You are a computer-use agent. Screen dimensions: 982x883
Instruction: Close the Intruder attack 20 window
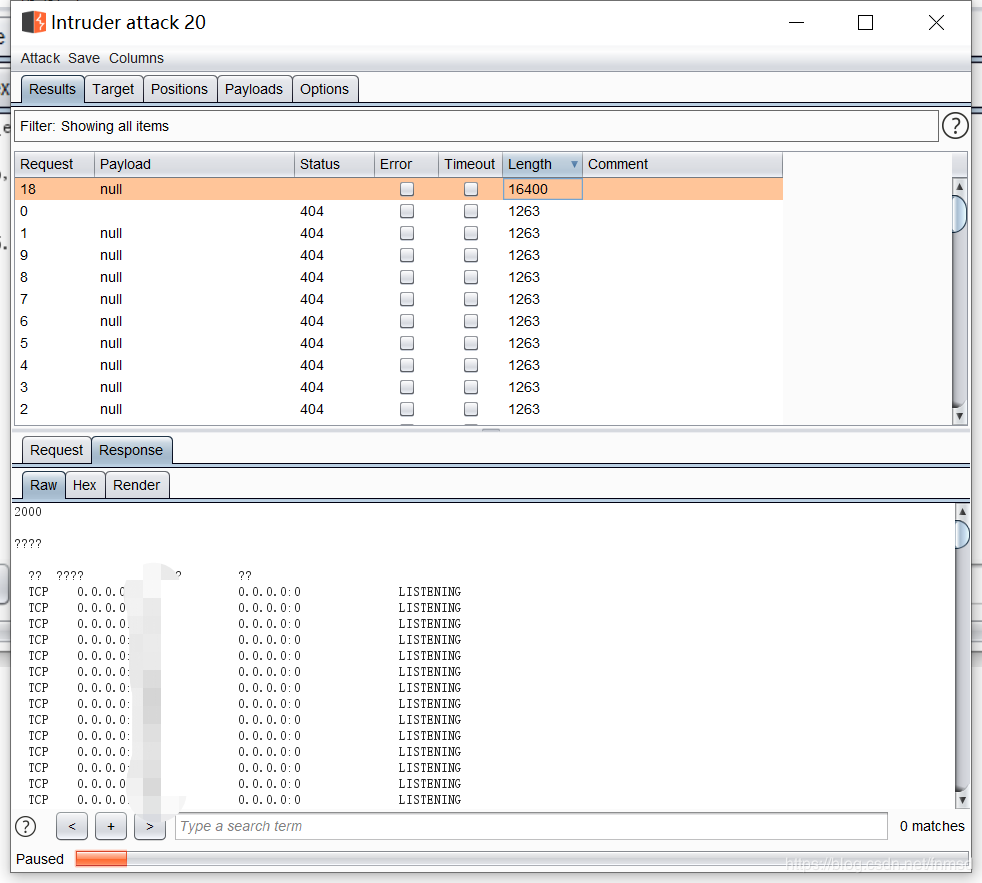tap(936, 23)
